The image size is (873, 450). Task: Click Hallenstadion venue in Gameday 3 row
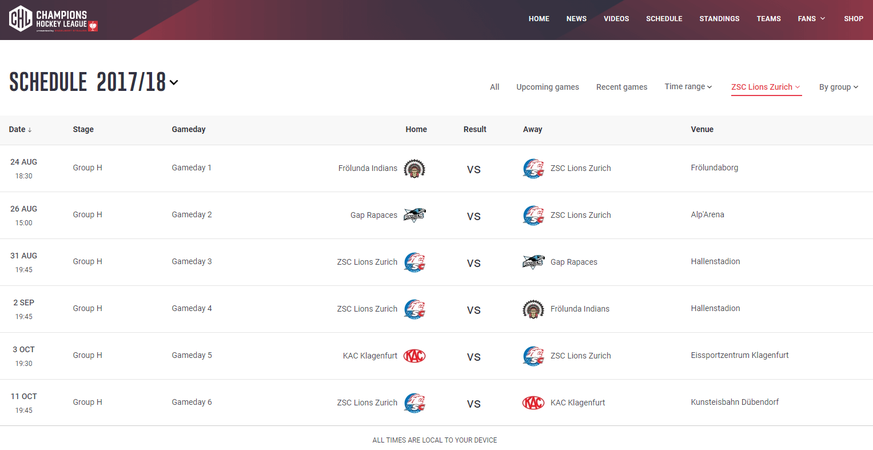pos(715,261)
